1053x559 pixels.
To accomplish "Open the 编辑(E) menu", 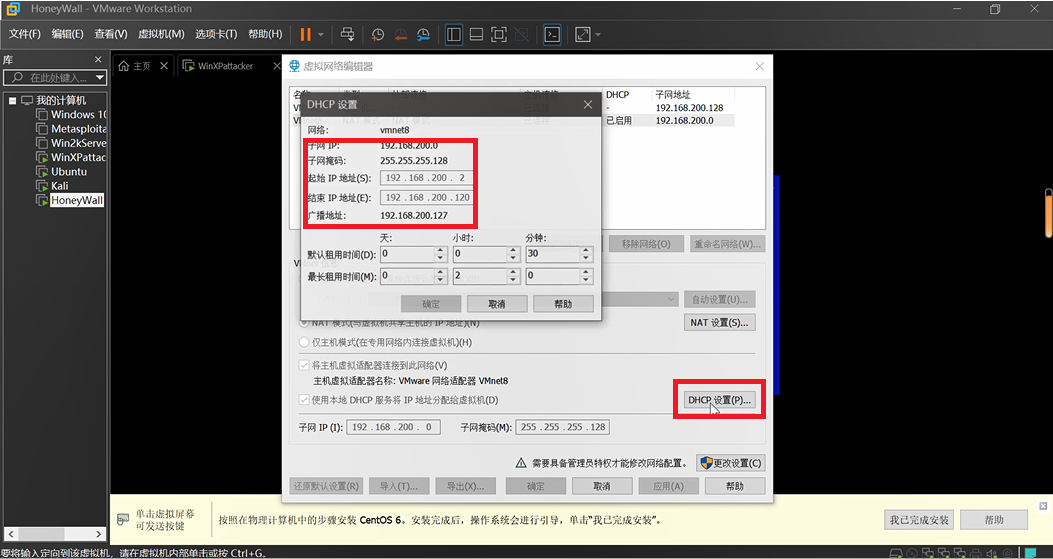I will click(x=67, y=34).
